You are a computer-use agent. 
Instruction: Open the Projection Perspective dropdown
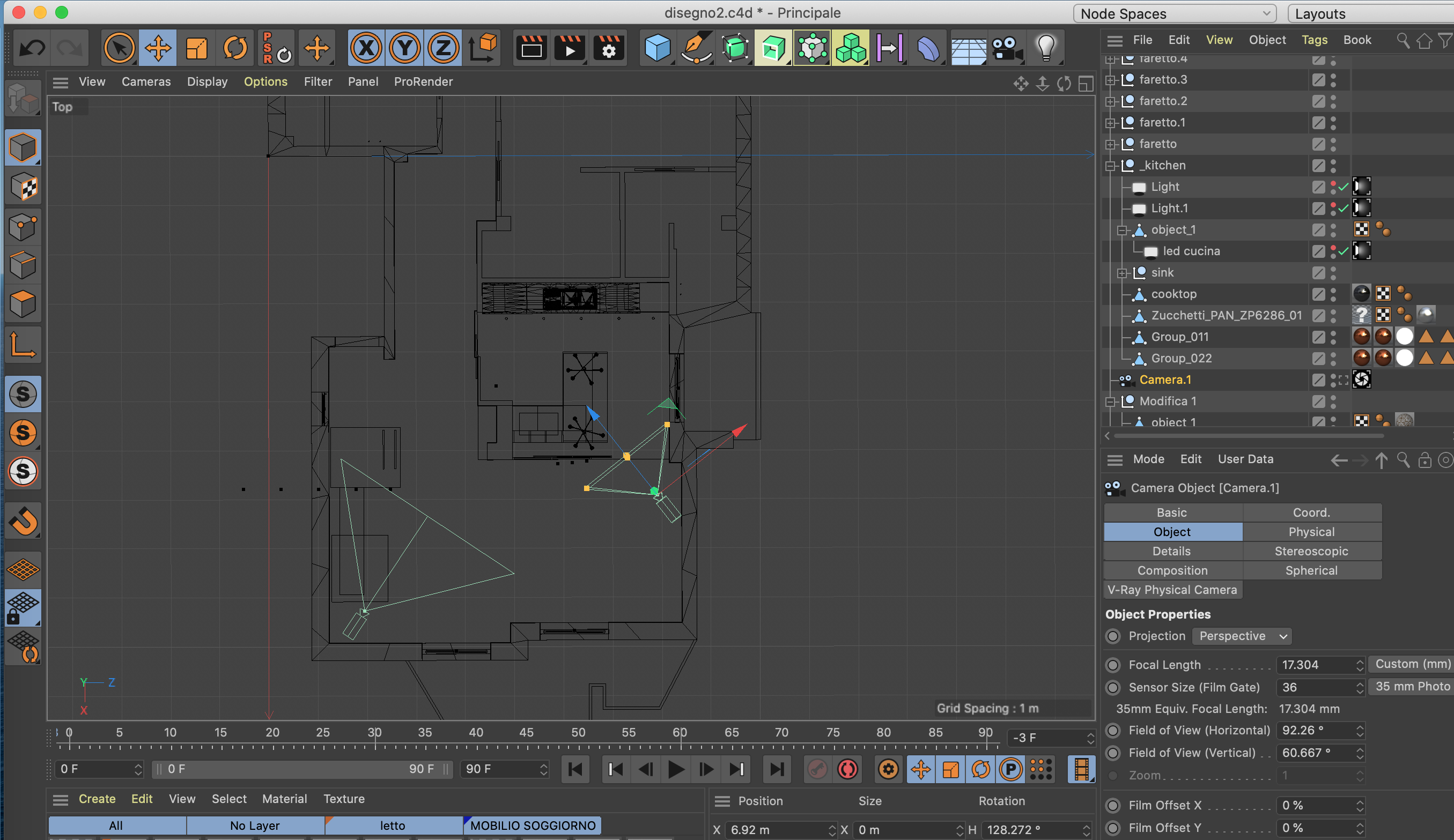(x=1242, y=636)
